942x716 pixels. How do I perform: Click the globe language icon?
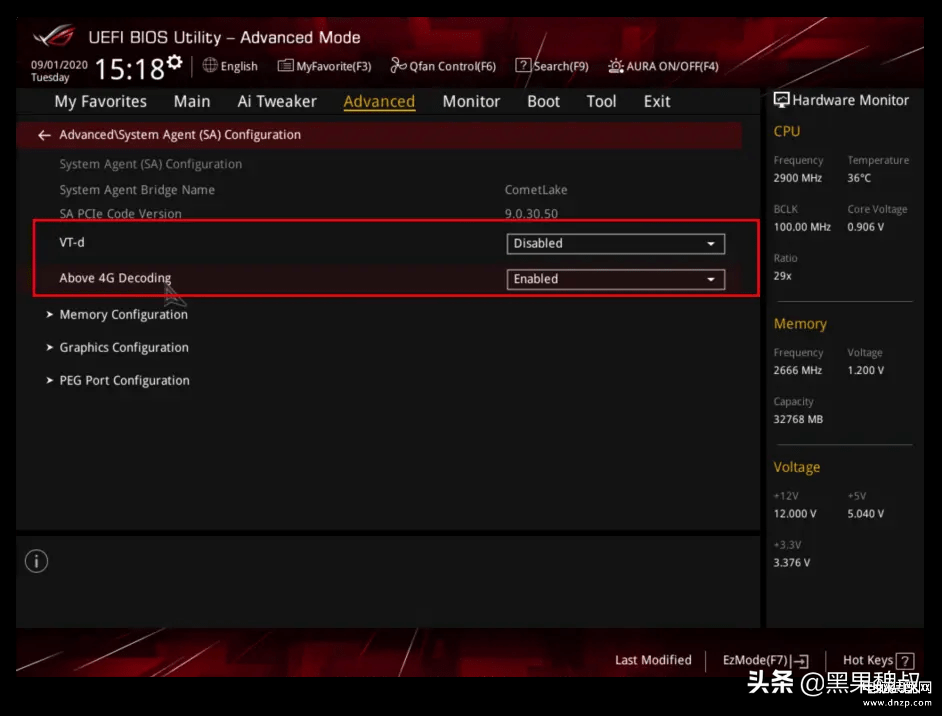point(210,66)
